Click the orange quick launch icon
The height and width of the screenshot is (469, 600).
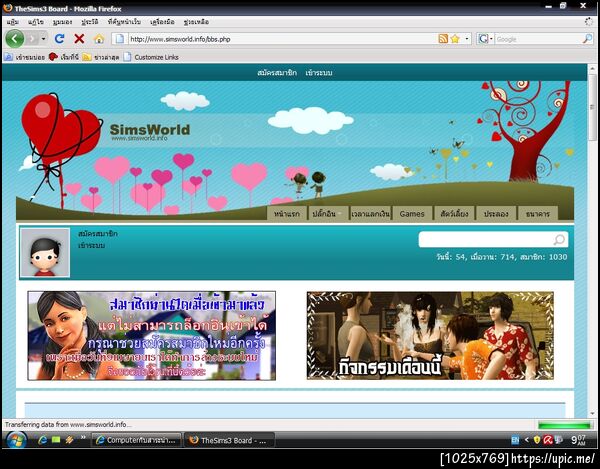click(x=69, y=440)
